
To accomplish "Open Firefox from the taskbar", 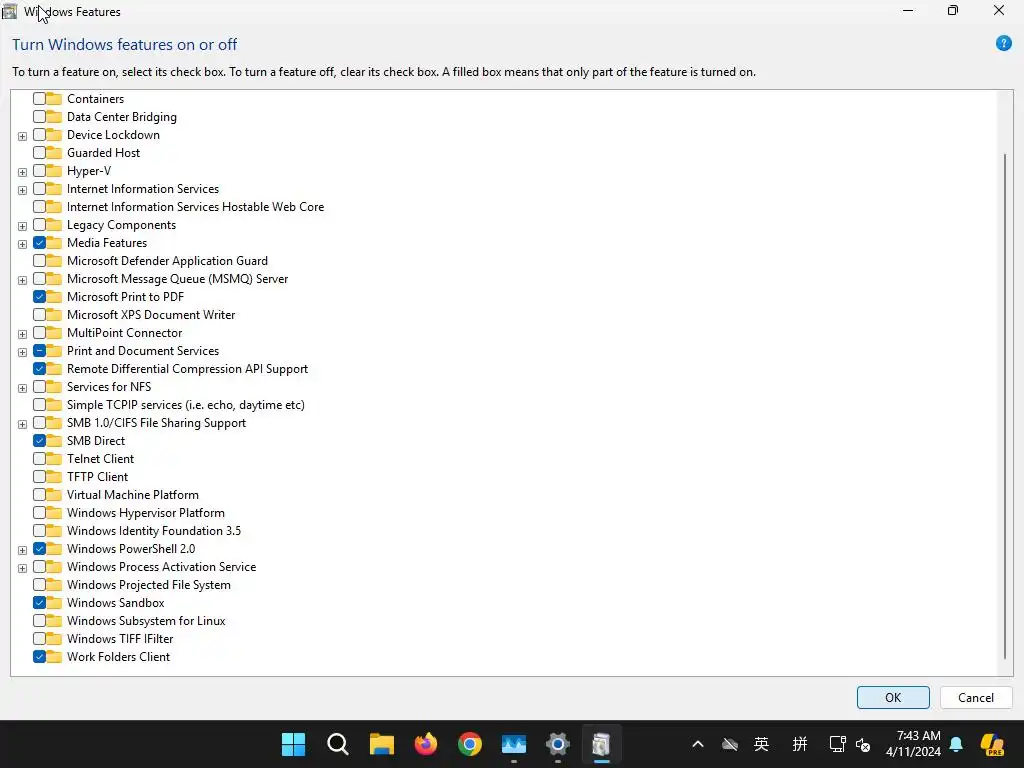I will [426, 744].
